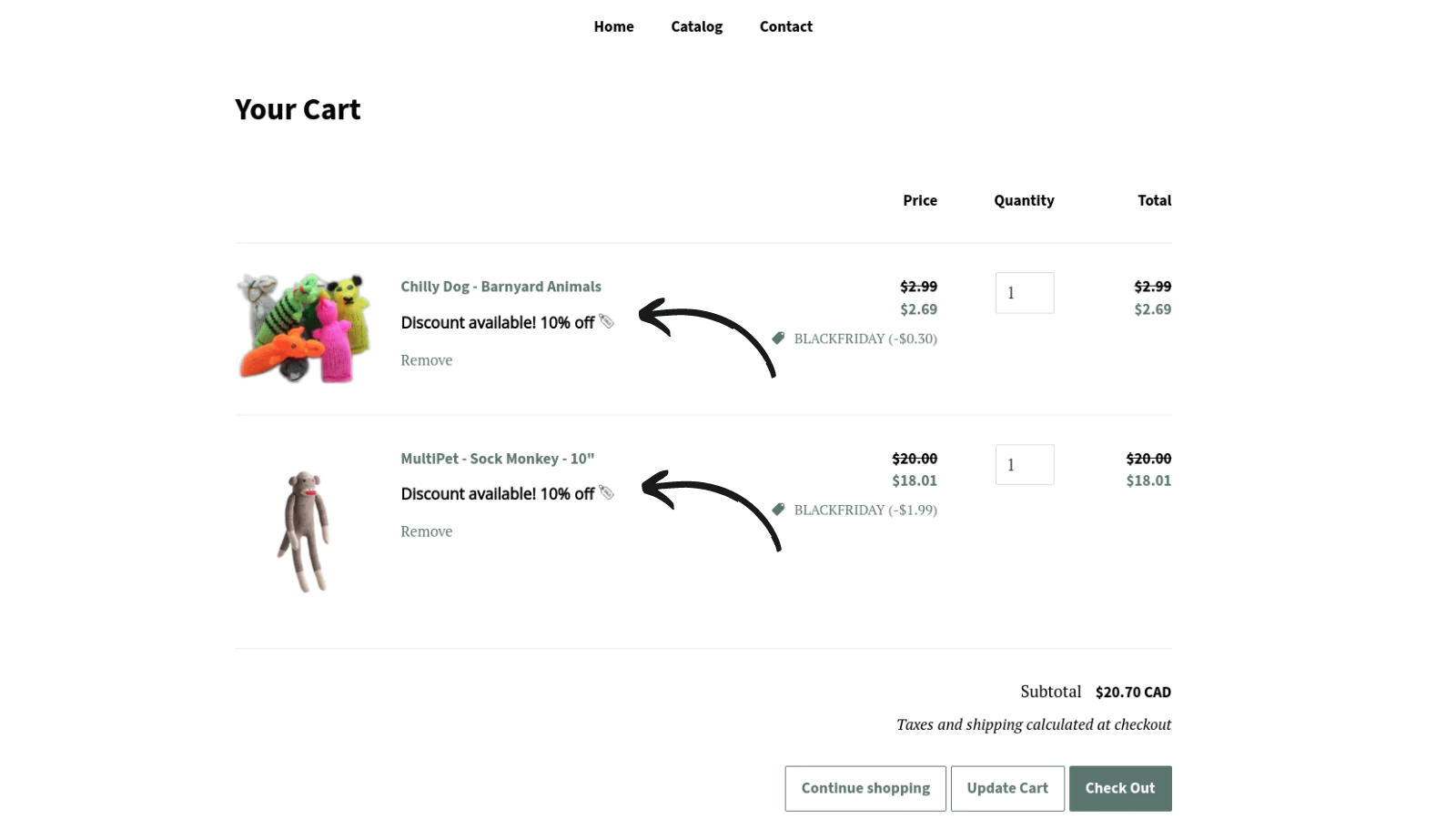Open Chilly Dog - Barnyard Animals product link
Screen dimensions: 1456x819
pyautogui.click(x=500, y=286)
